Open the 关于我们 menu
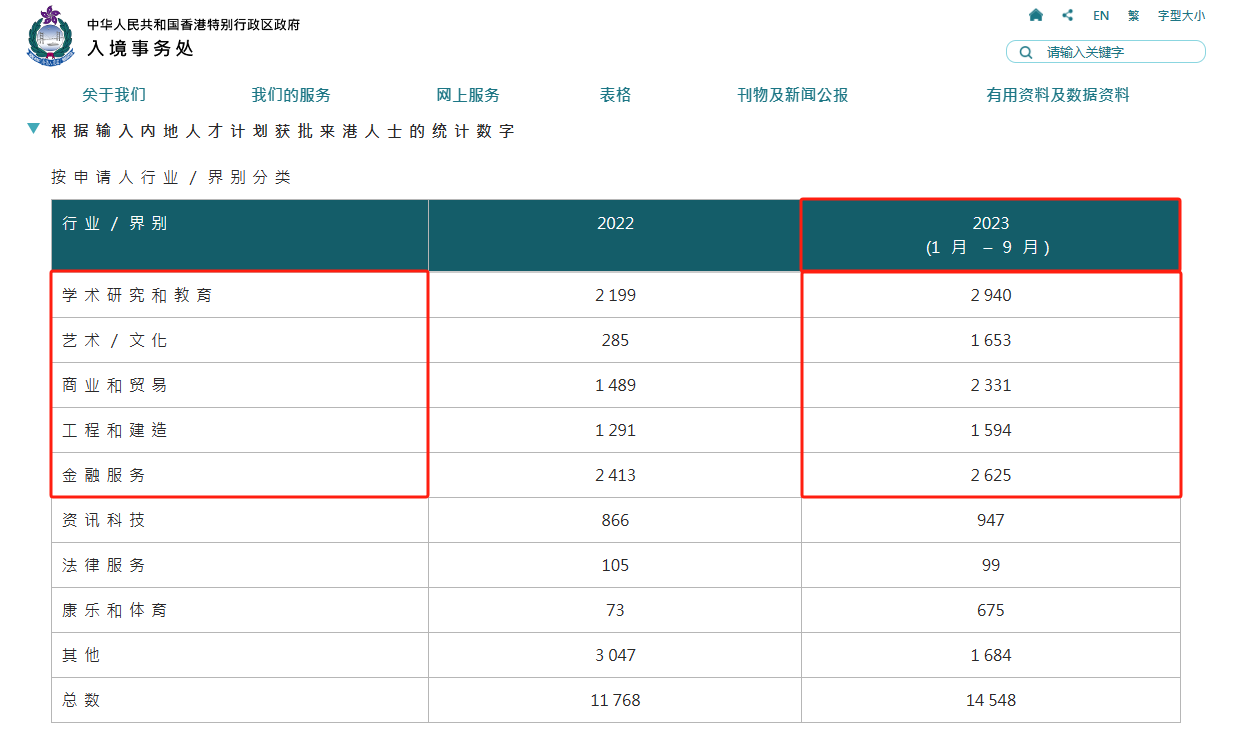This screenshot has width=1233, height=733. (114, 95)
